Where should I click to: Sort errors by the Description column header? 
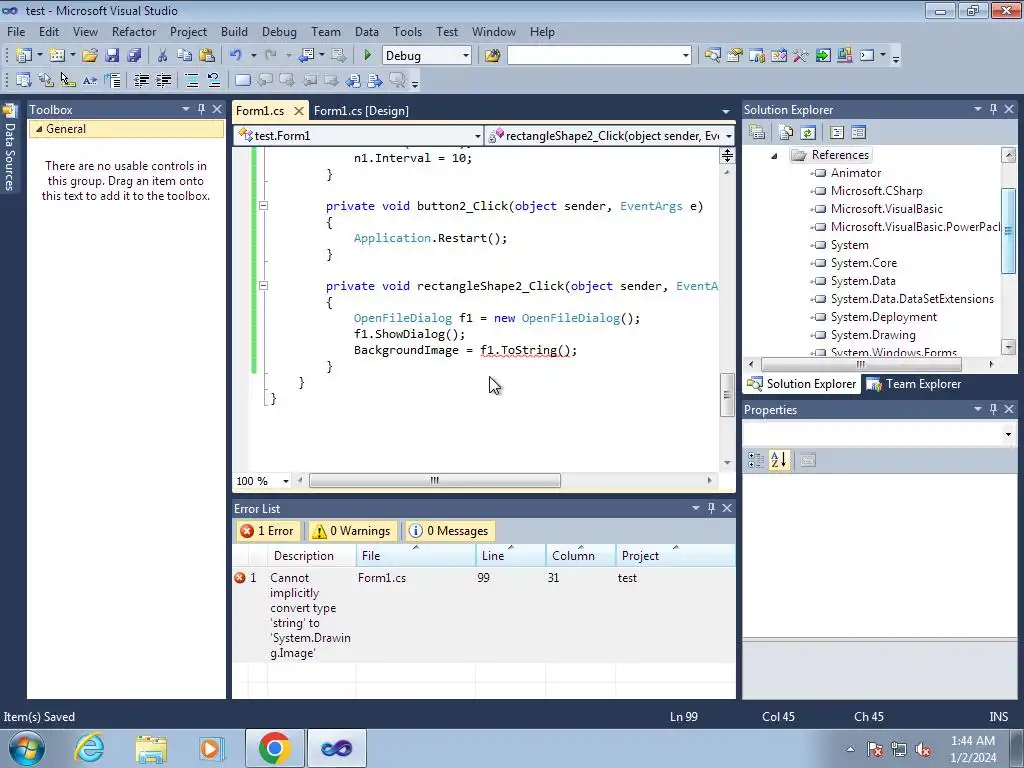(x=311, y=556)
